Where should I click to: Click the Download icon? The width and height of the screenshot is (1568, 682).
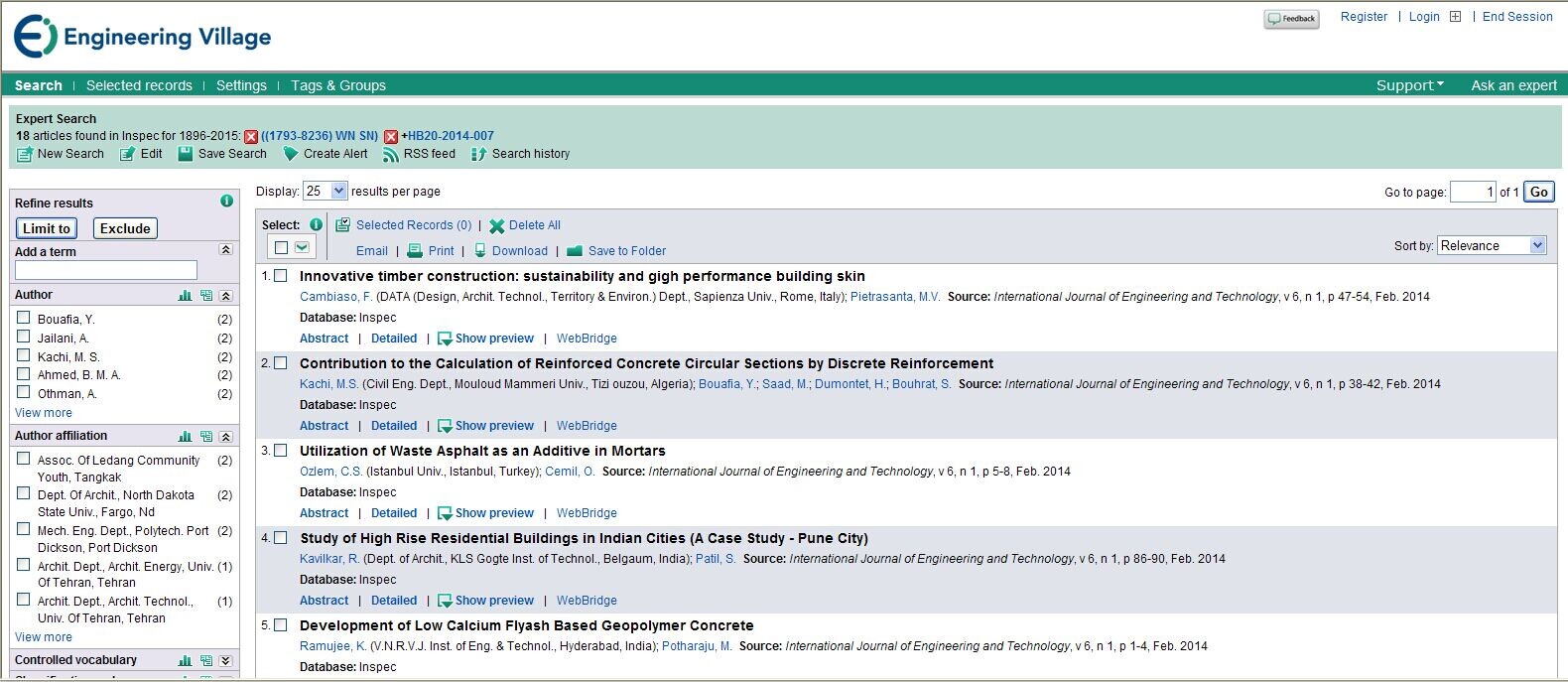[480, 251]
